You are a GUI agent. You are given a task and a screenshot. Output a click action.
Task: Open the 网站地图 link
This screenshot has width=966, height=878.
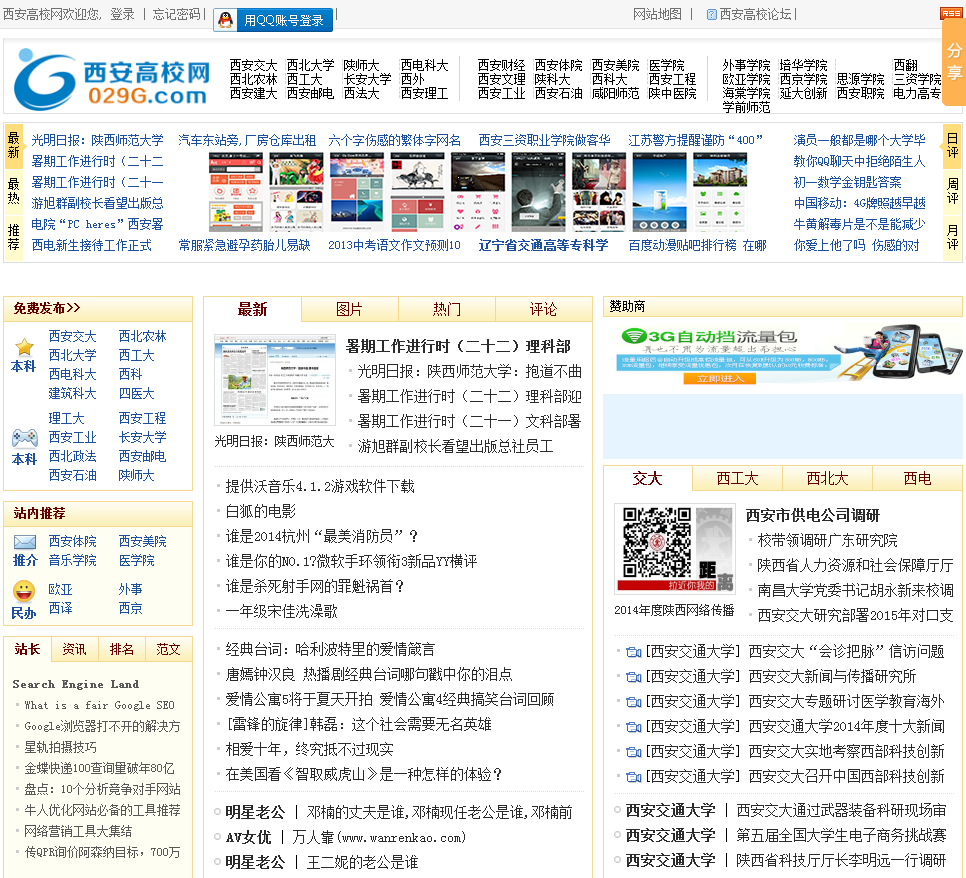[657, 14]
